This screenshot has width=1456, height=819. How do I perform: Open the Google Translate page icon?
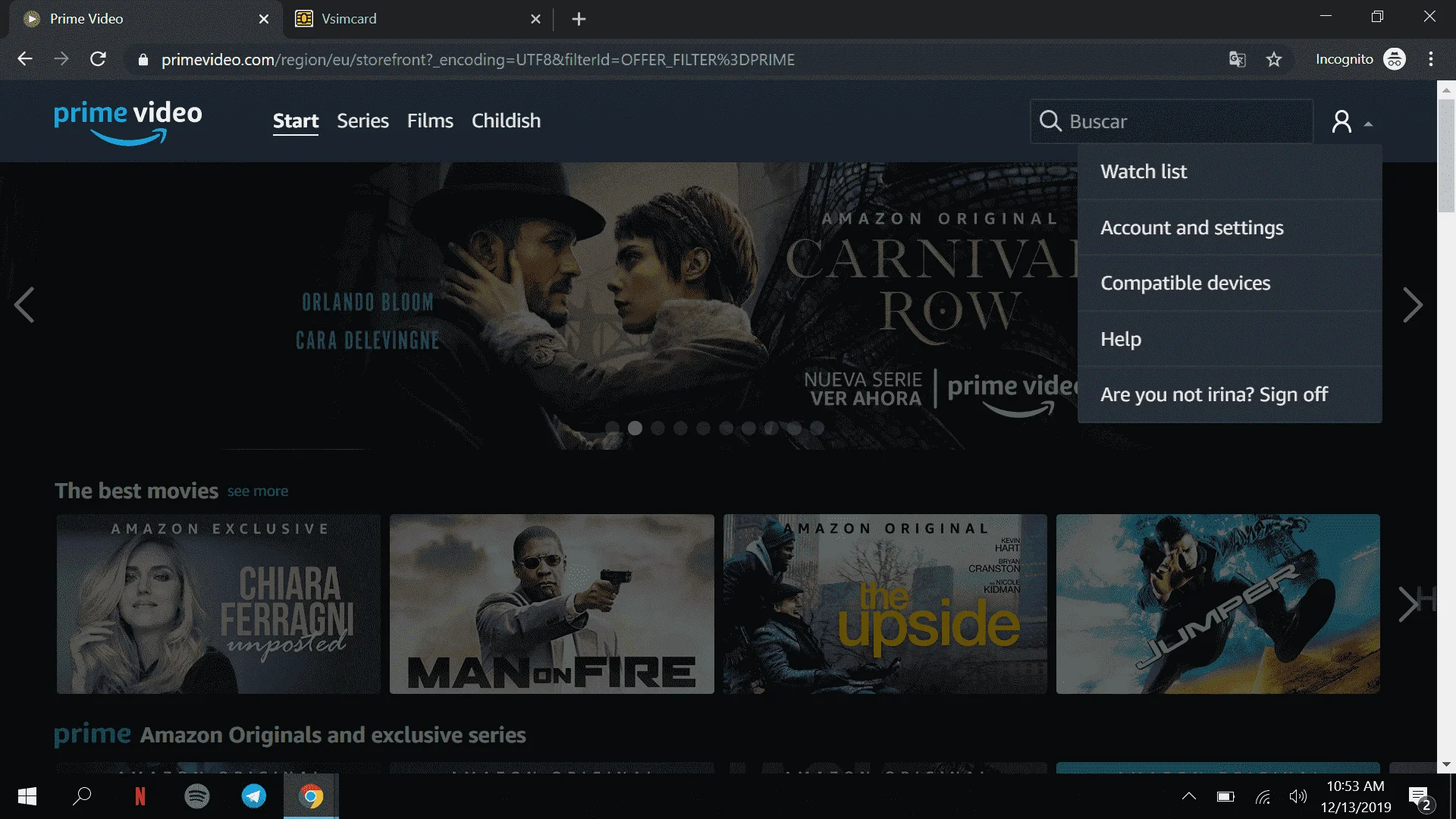(x=1237, y=59)
